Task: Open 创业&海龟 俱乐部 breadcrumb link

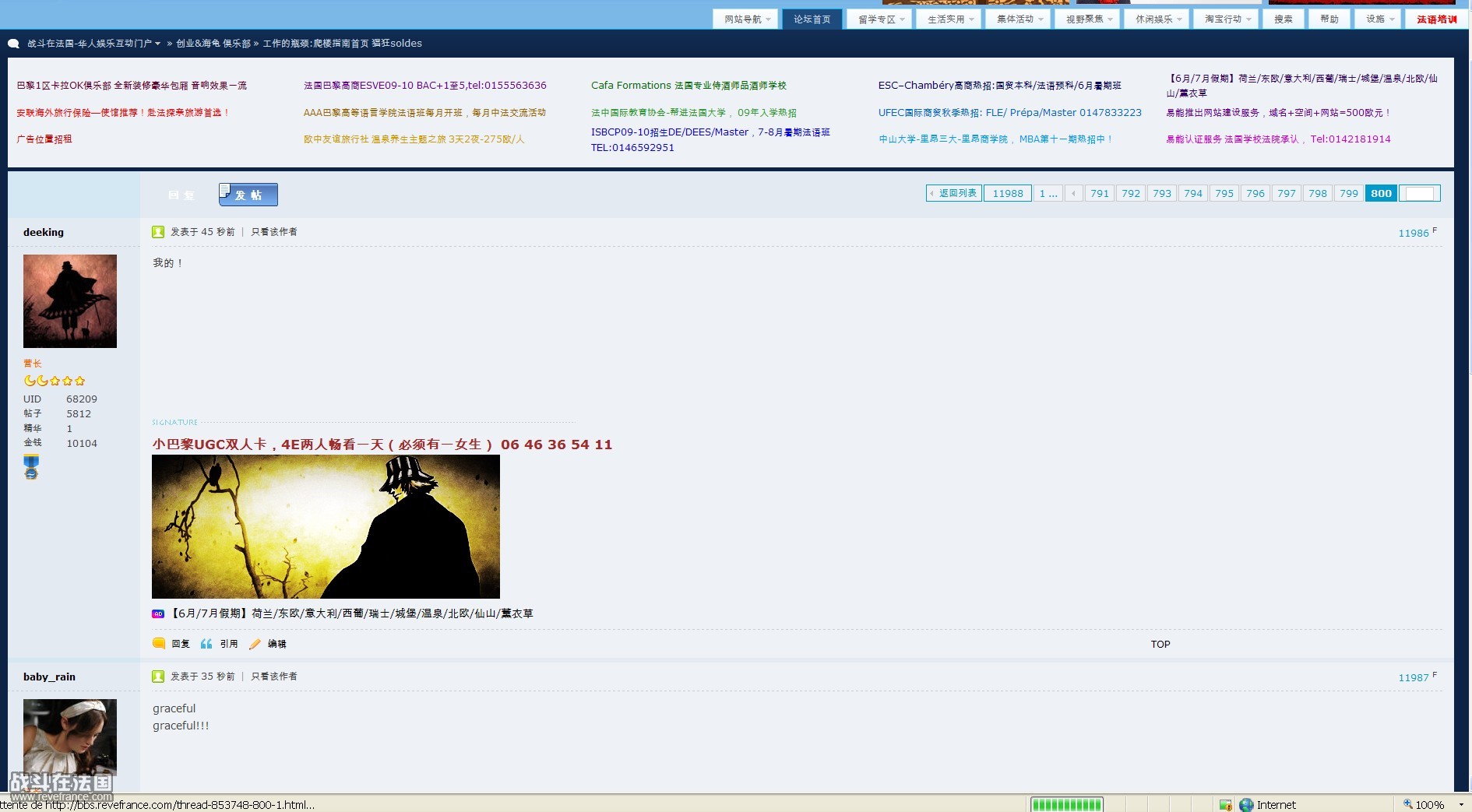Action: (x=213, y=44)
